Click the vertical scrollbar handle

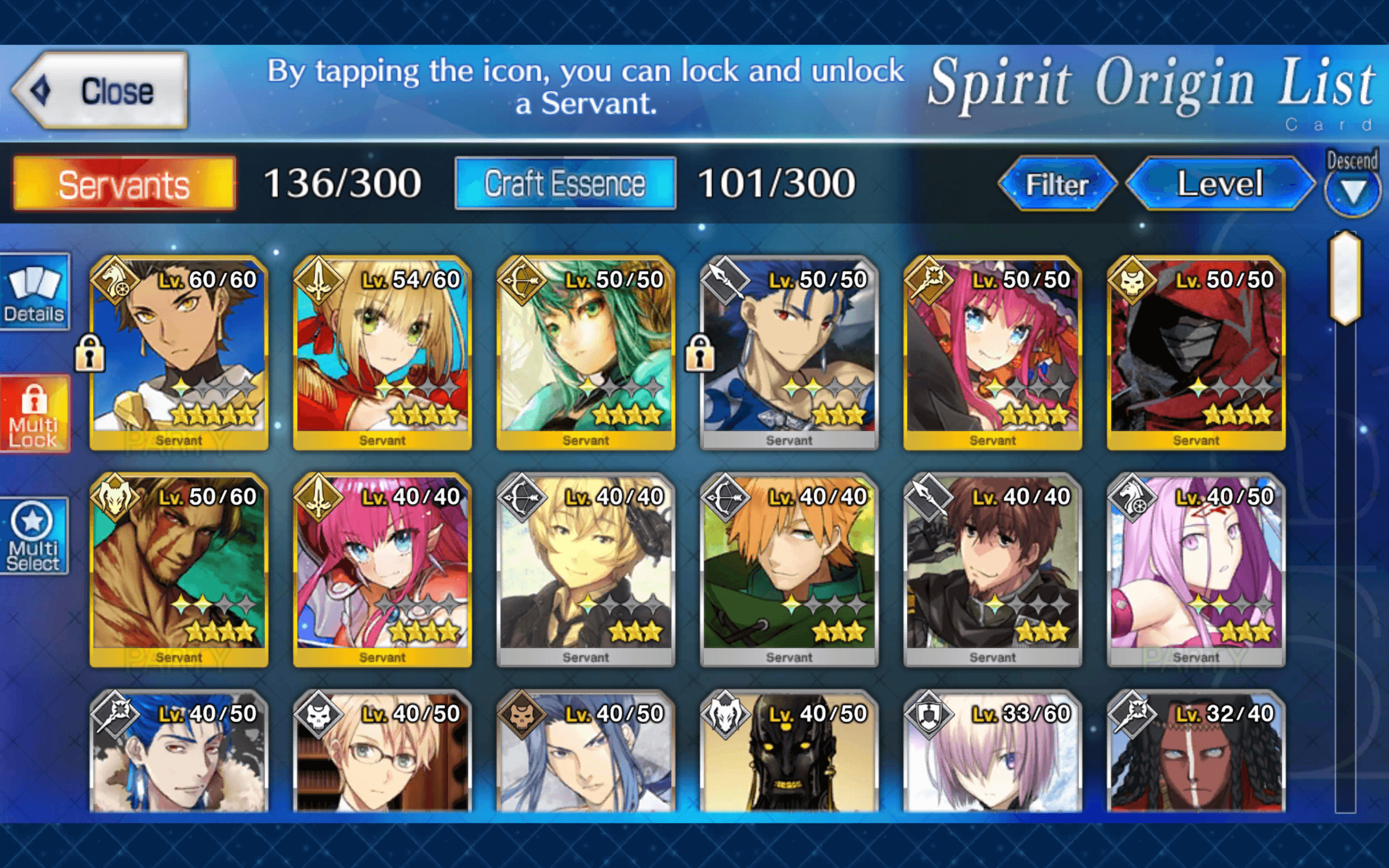(x=1345, y=278)
